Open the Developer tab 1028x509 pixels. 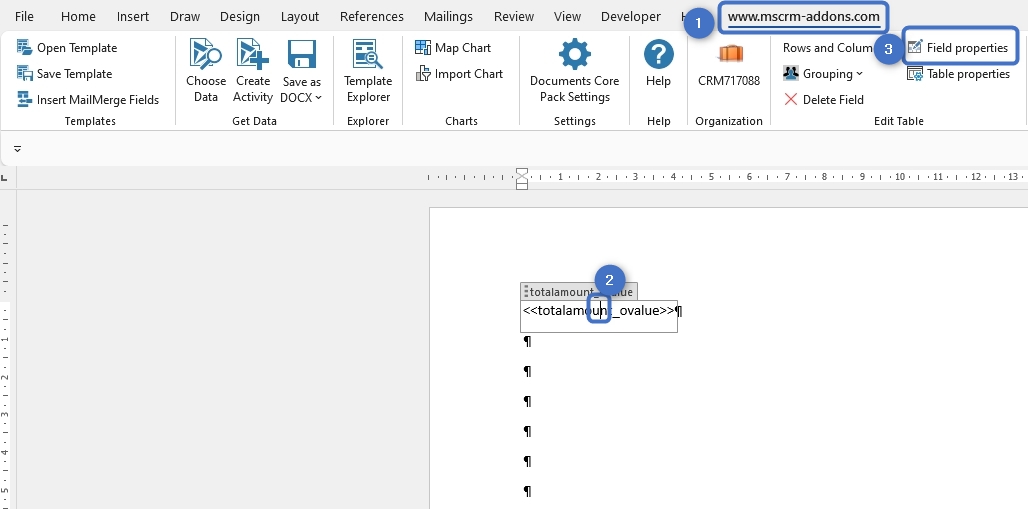click(631, 16)
